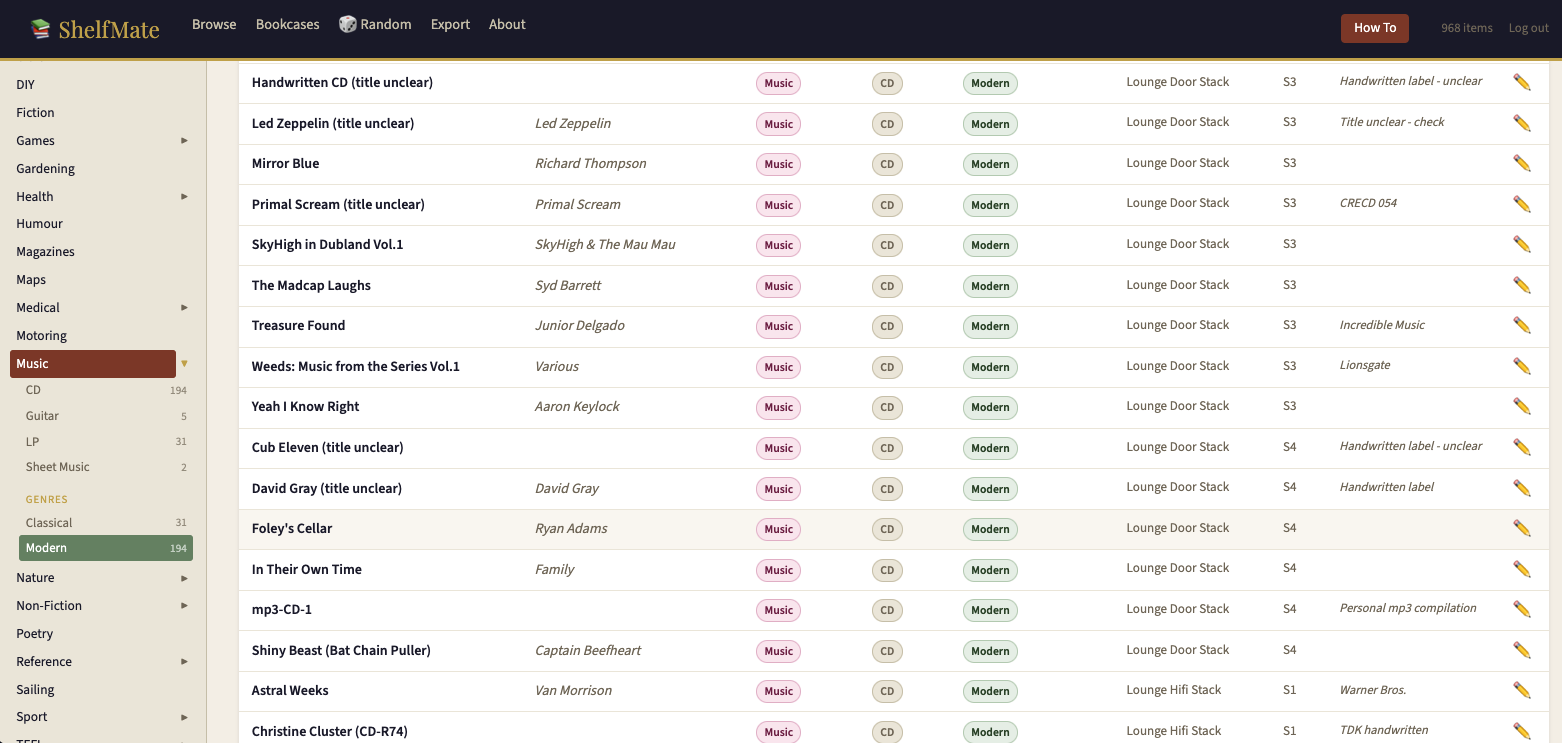Expand the Nature category arrow
The height and width of the screenshot is (743, 1562).
[x=184, y=578]
